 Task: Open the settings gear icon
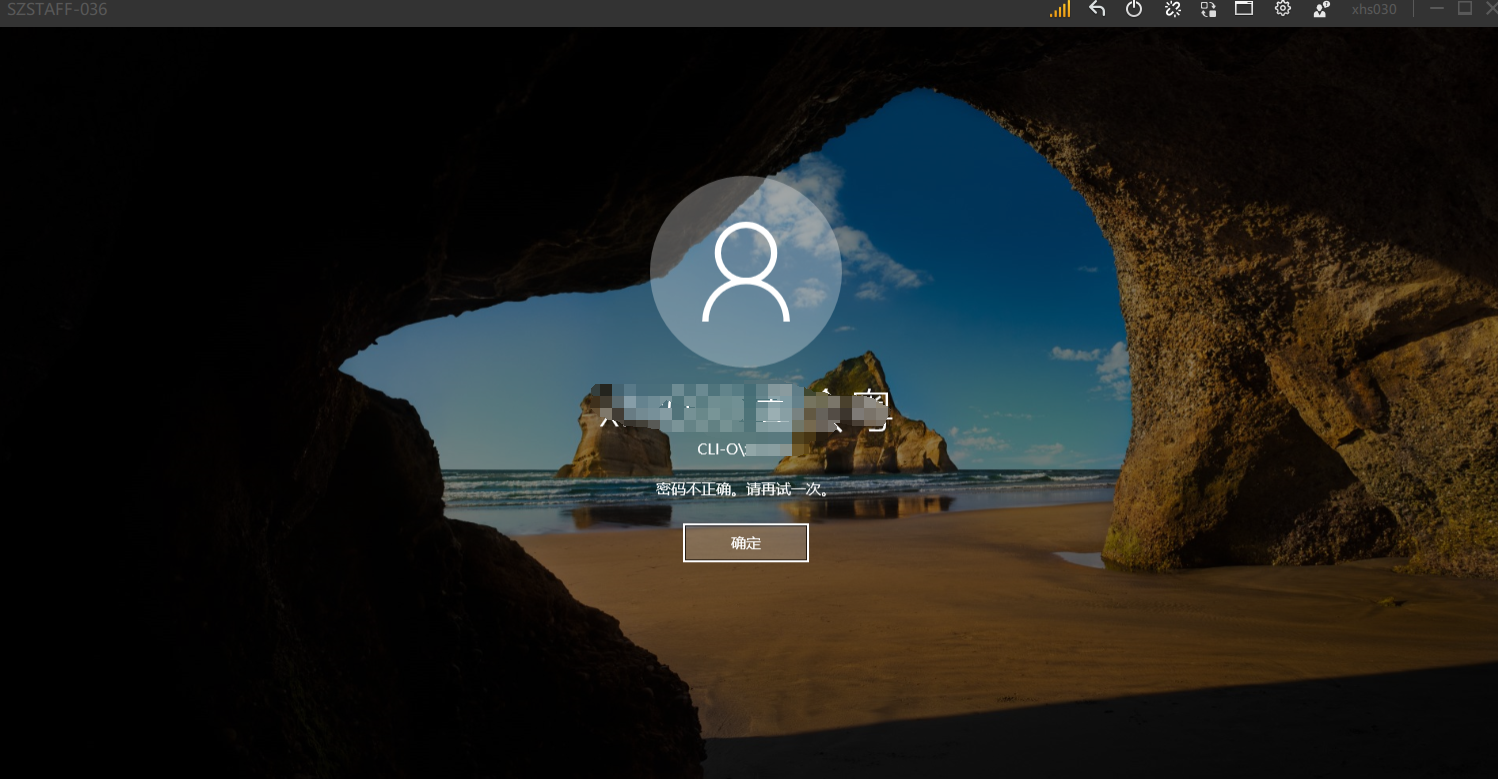pyautogui.click(x=1283, y=9)
